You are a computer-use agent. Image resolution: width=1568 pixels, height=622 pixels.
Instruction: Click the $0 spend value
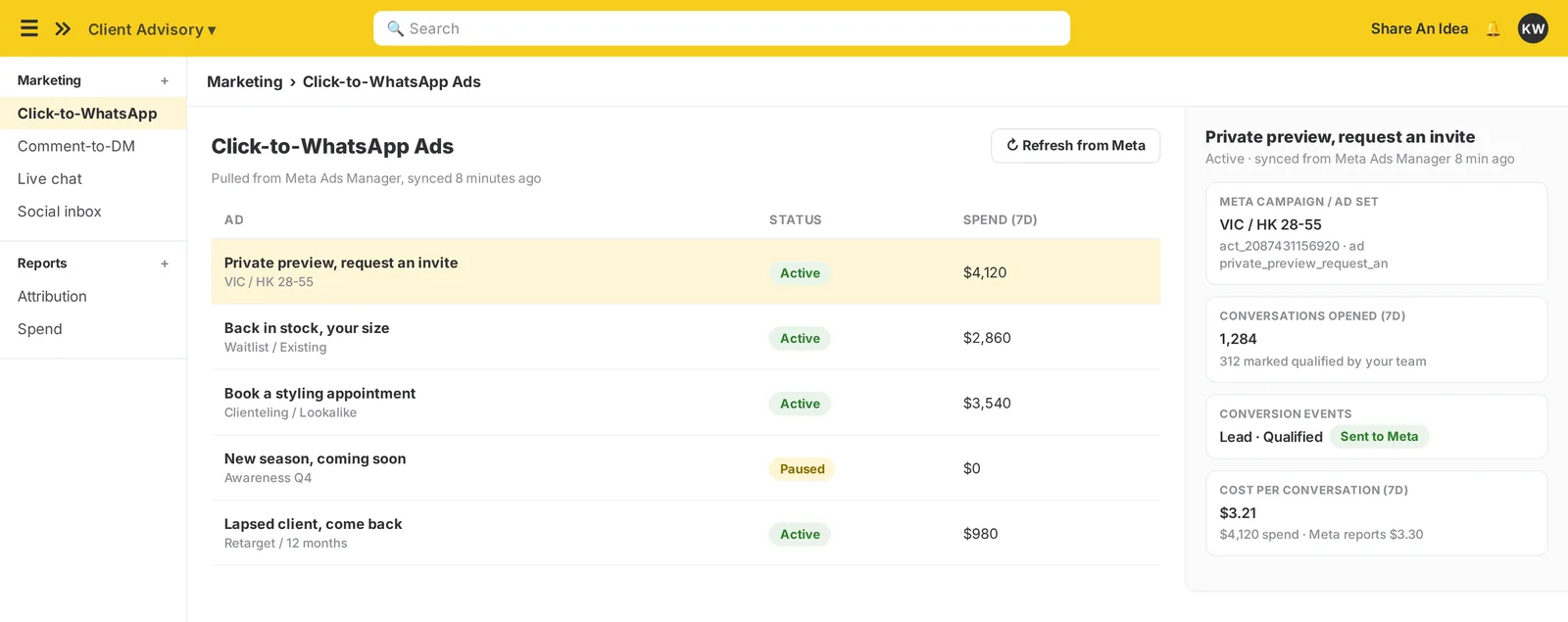tap(971, 468)
